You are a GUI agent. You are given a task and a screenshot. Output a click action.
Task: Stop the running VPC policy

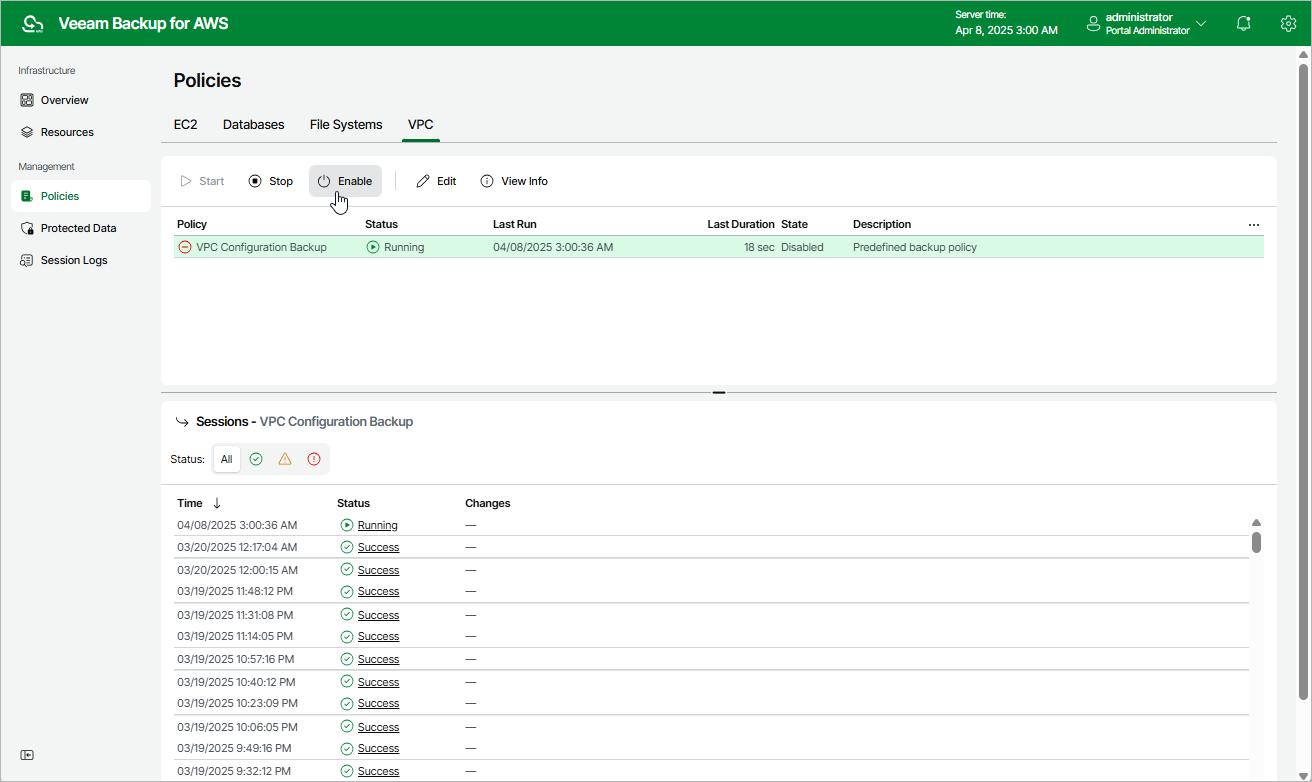[271, 181]
